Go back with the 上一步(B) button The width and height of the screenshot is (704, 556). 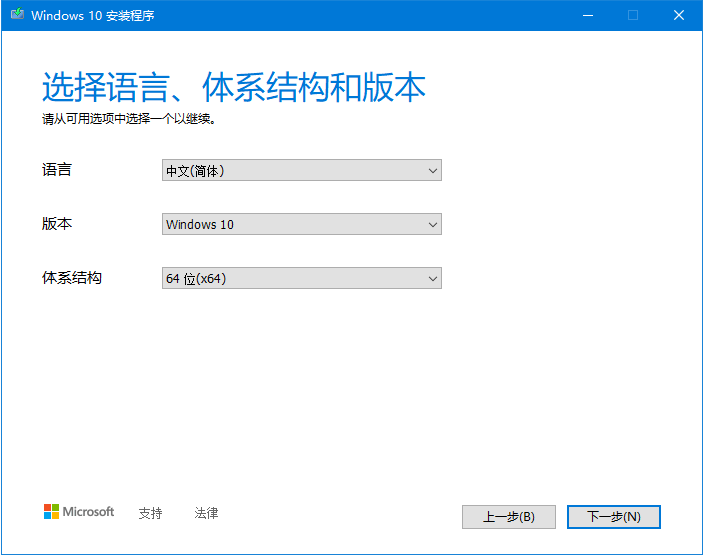coord(508,517)
